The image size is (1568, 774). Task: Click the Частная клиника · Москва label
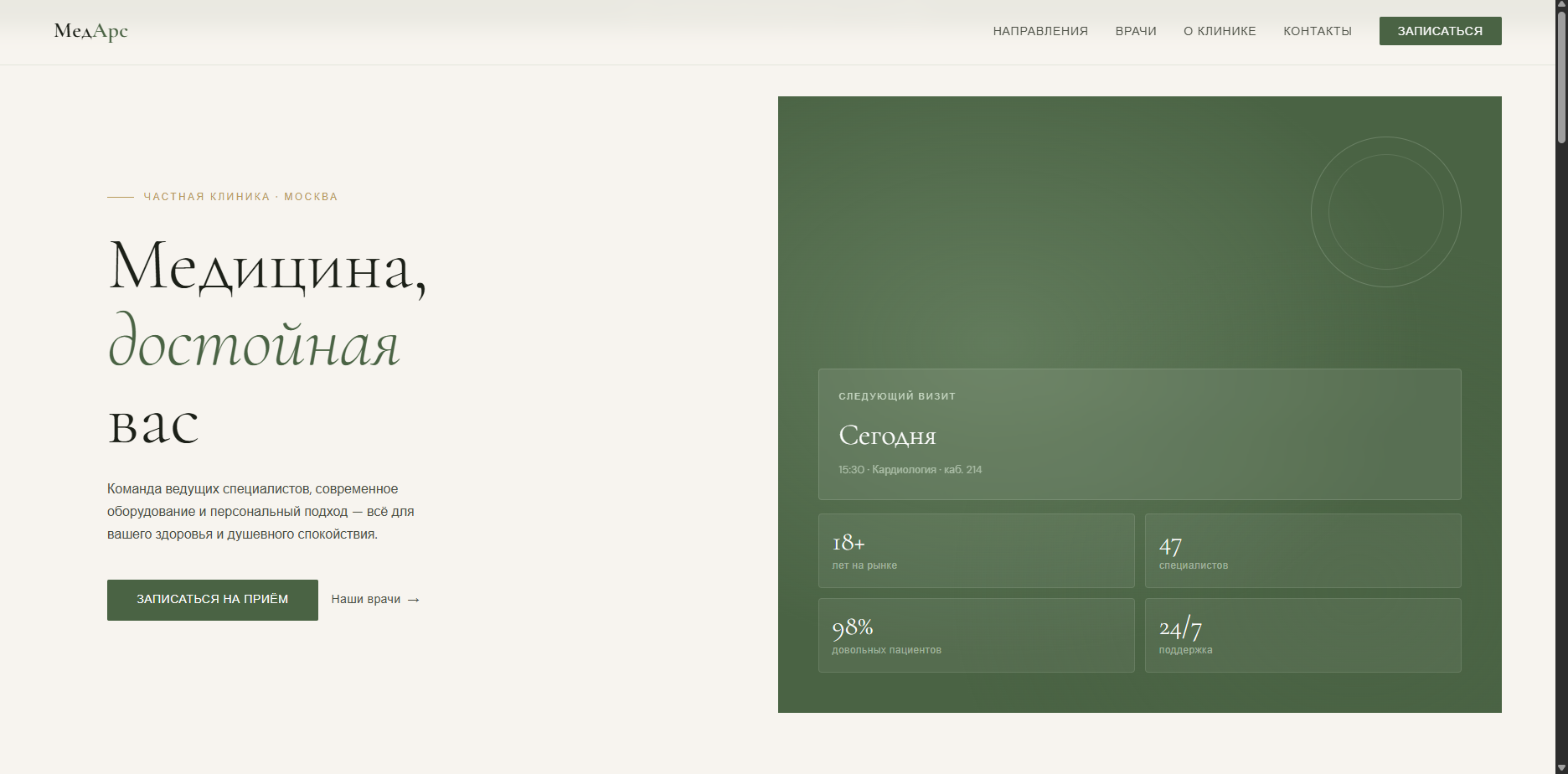pyautogui.click(x=240, y=197)
